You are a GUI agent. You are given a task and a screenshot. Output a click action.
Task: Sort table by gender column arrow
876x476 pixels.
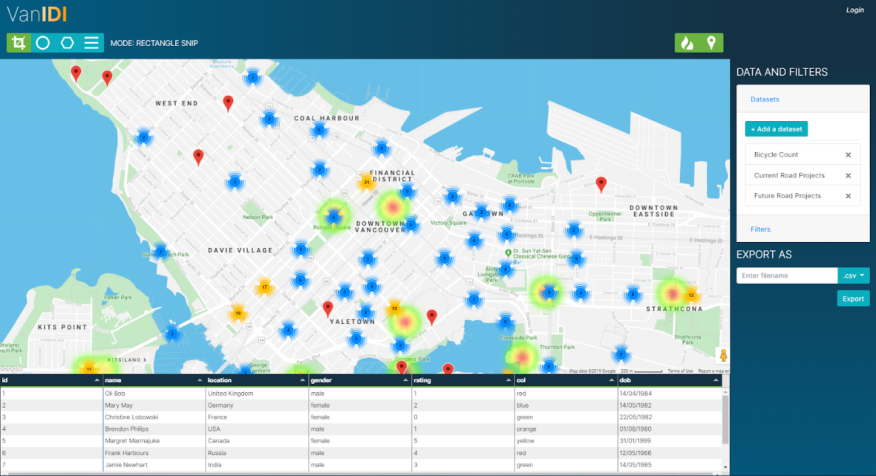pos(405,380)
